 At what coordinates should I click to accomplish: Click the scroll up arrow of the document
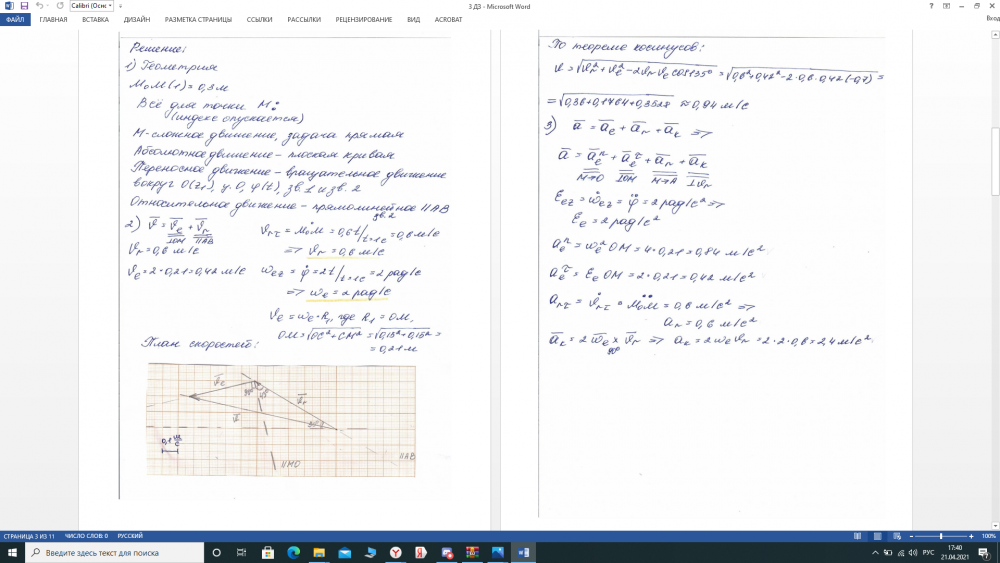(x=995, y=34)
